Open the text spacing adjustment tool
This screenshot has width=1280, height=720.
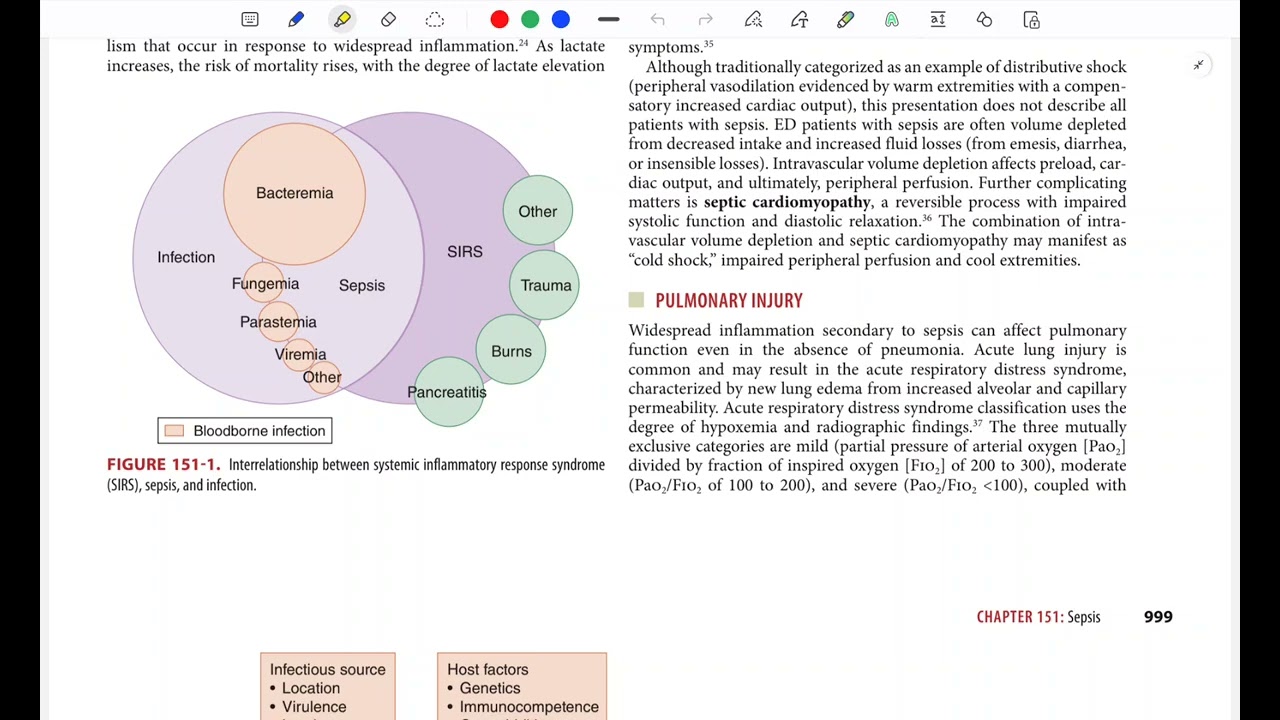[x=938, y=20]
